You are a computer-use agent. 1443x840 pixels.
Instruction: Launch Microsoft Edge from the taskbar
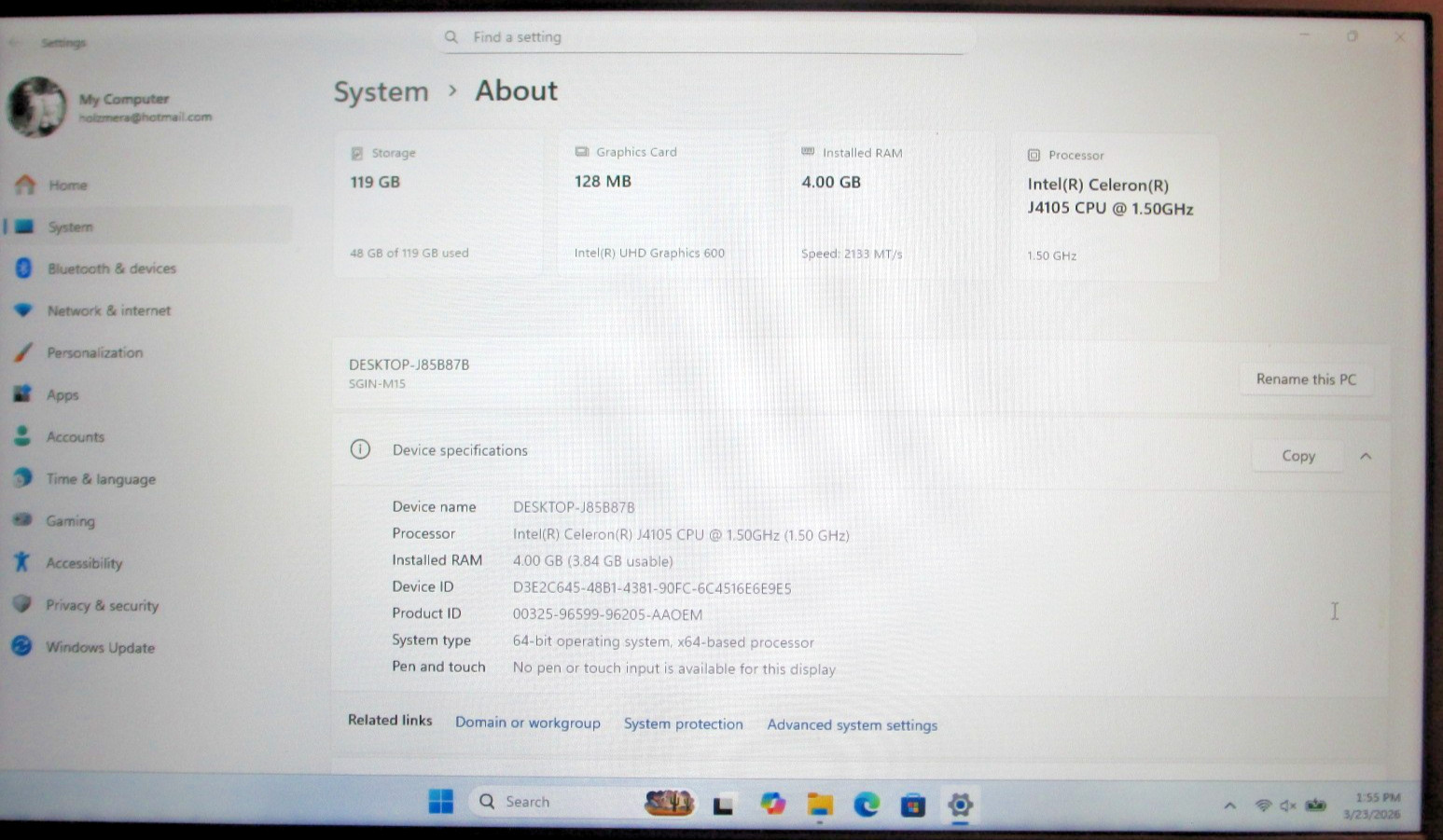(867, 804)
